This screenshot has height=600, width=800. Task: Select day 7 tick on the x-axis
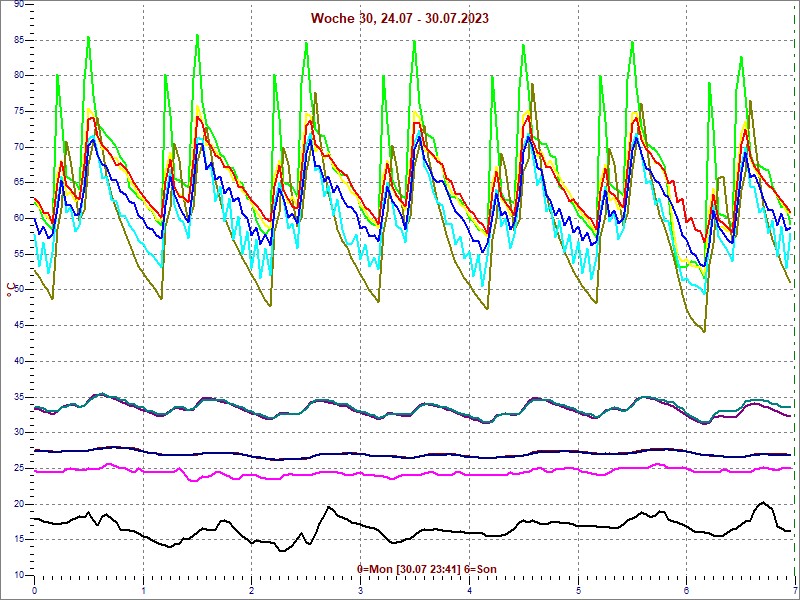click(x=794, y=590)
